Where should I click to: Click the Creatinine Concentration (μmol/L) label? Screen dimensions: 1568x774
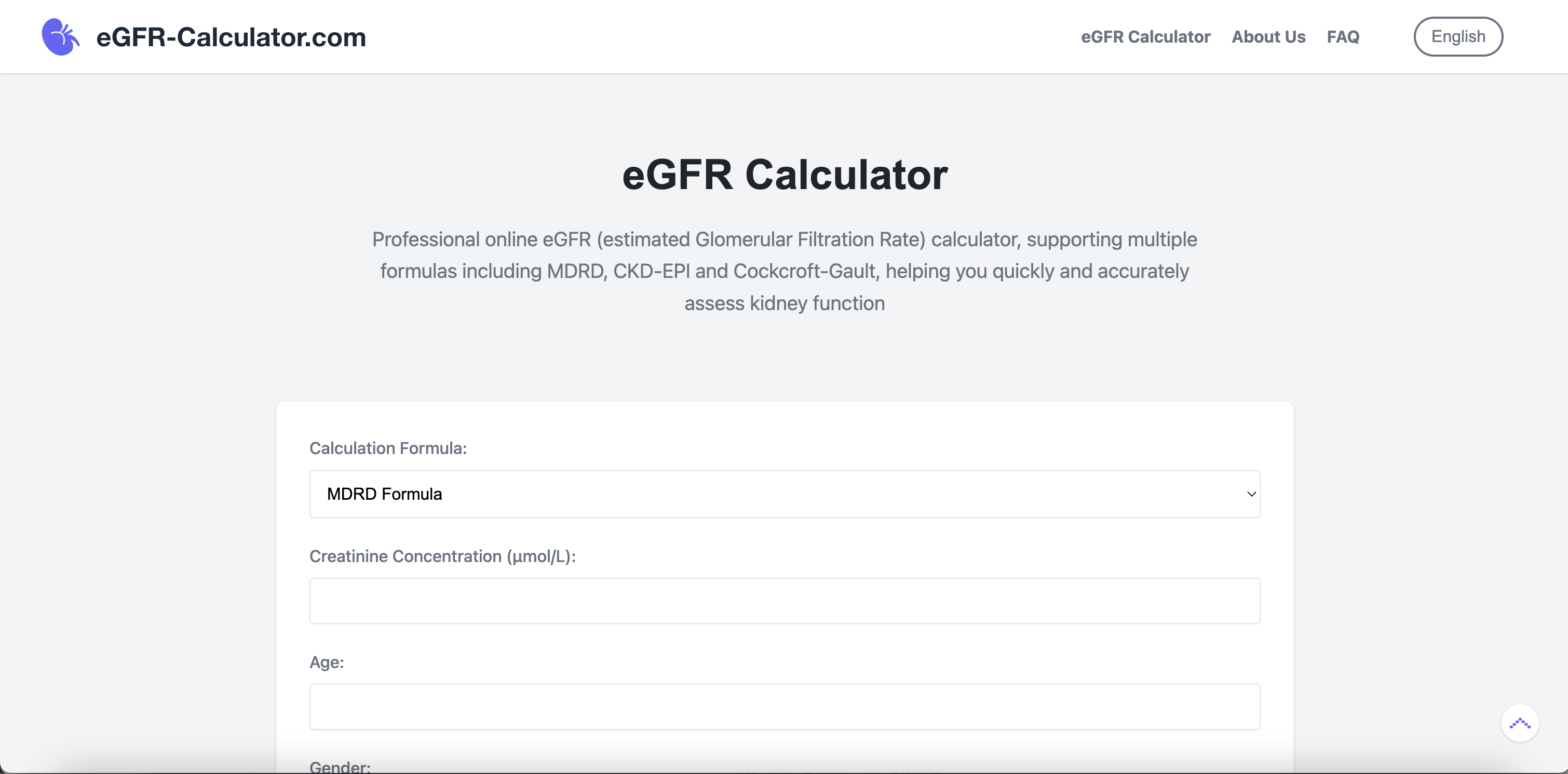(443, 556)
